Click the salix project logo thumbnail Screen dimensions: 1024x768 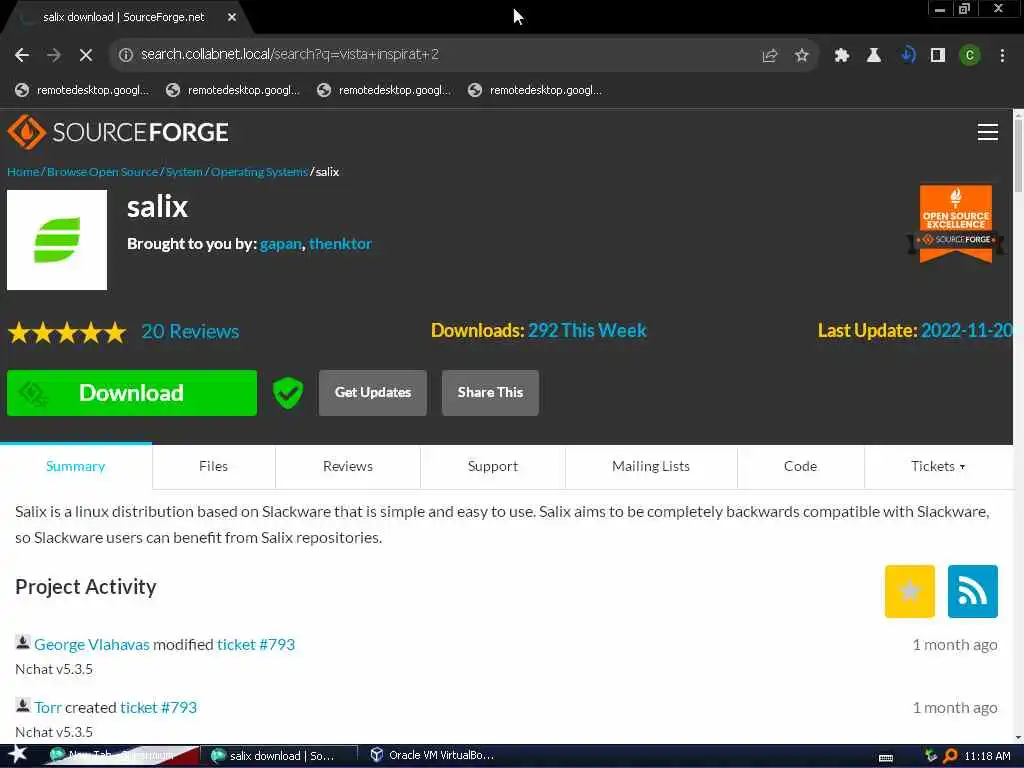click(57, 240)
